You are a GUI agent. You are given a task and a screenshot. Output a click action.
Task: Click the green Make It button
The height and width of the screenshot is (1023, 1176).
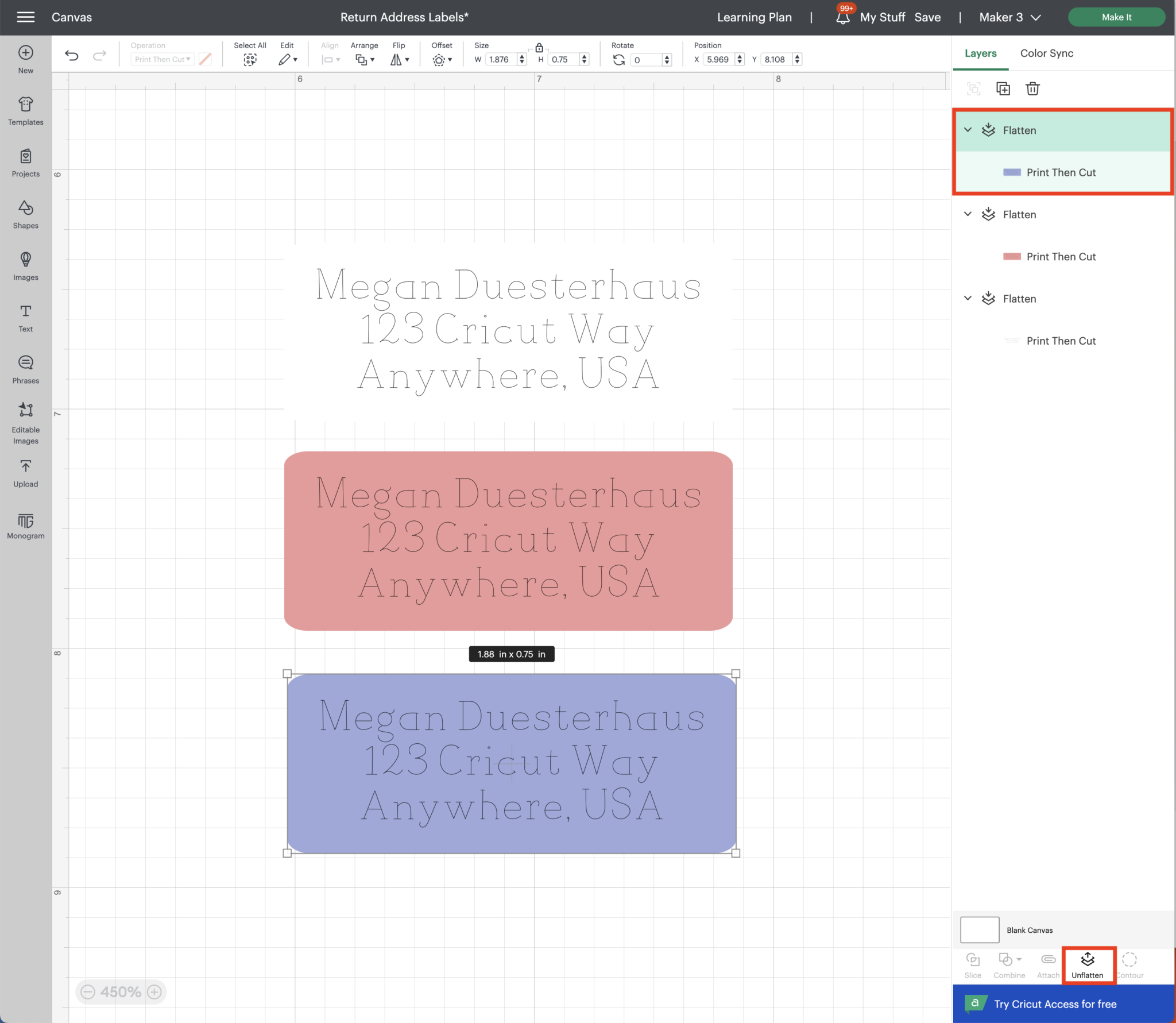tap(1116, 17)
